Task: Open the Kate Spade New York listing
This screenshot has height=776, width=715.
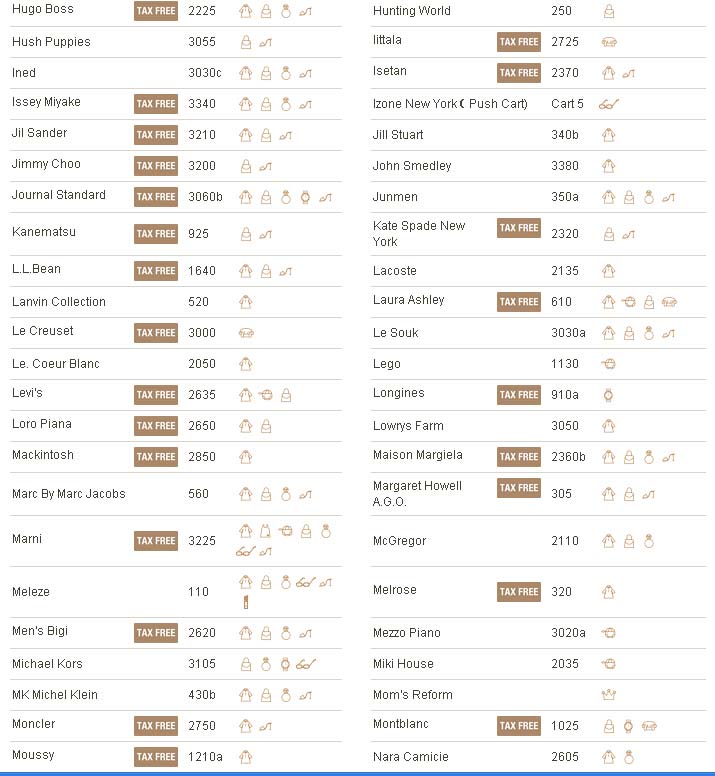Action: [x=419, y=233]
